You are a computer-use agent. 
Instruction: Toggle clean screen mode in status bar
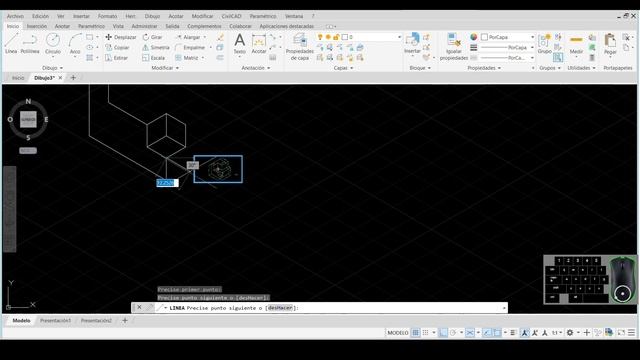[x=621, y=333]
